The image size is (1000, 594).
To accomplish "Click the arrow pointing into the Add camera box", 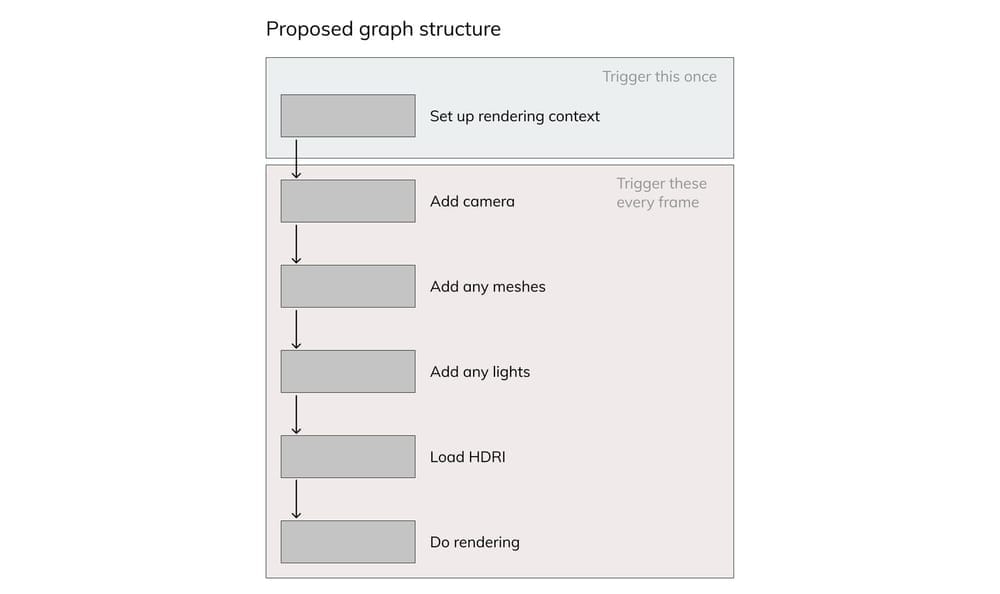I will point(296,159).
